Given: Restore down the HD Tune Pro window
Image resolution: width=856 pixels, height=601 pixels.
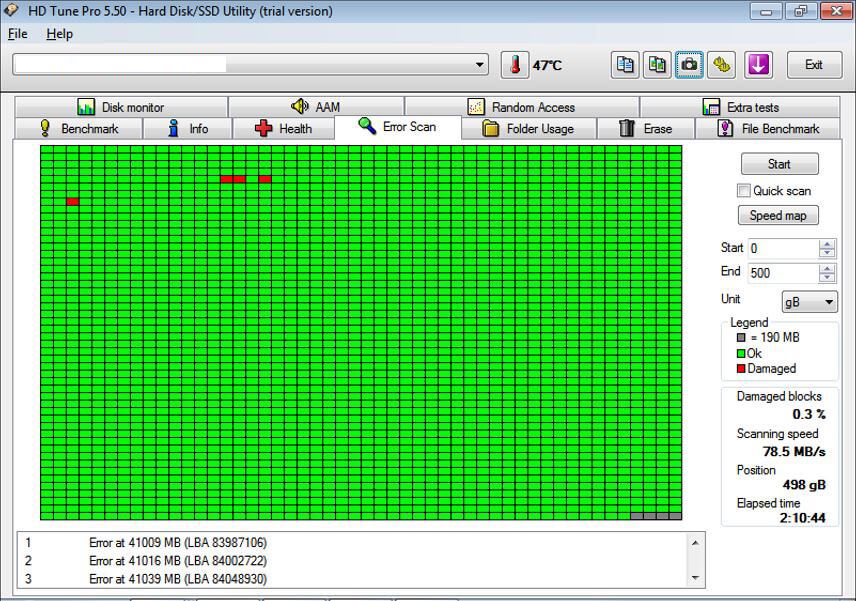Looking at the screenshot, I should point(801,11).
